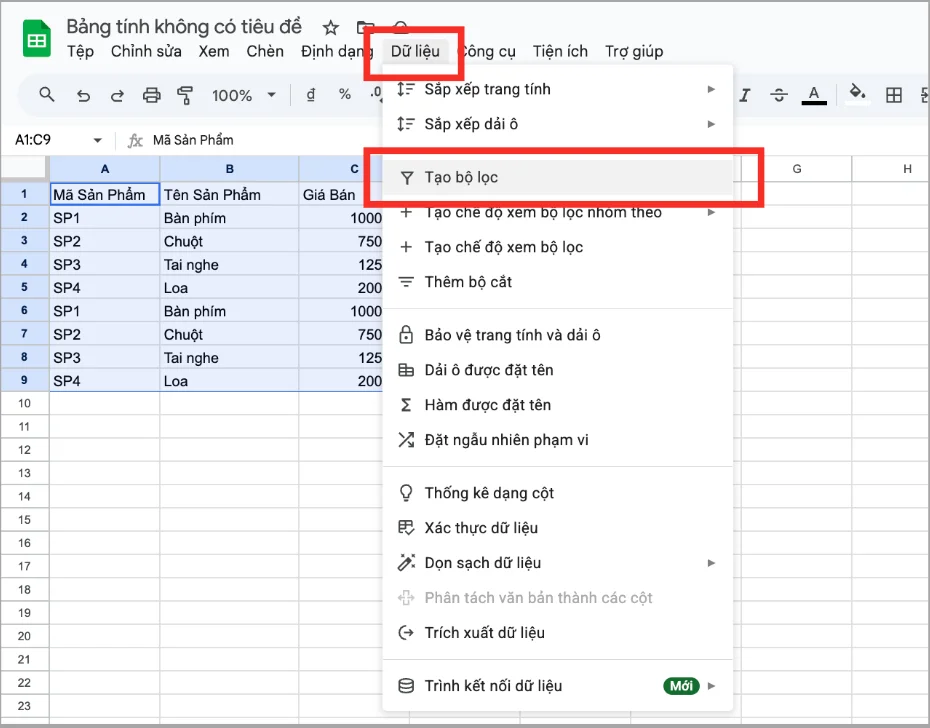Open the Xem menu
930x728 pixels.
[x=214, y=52]
